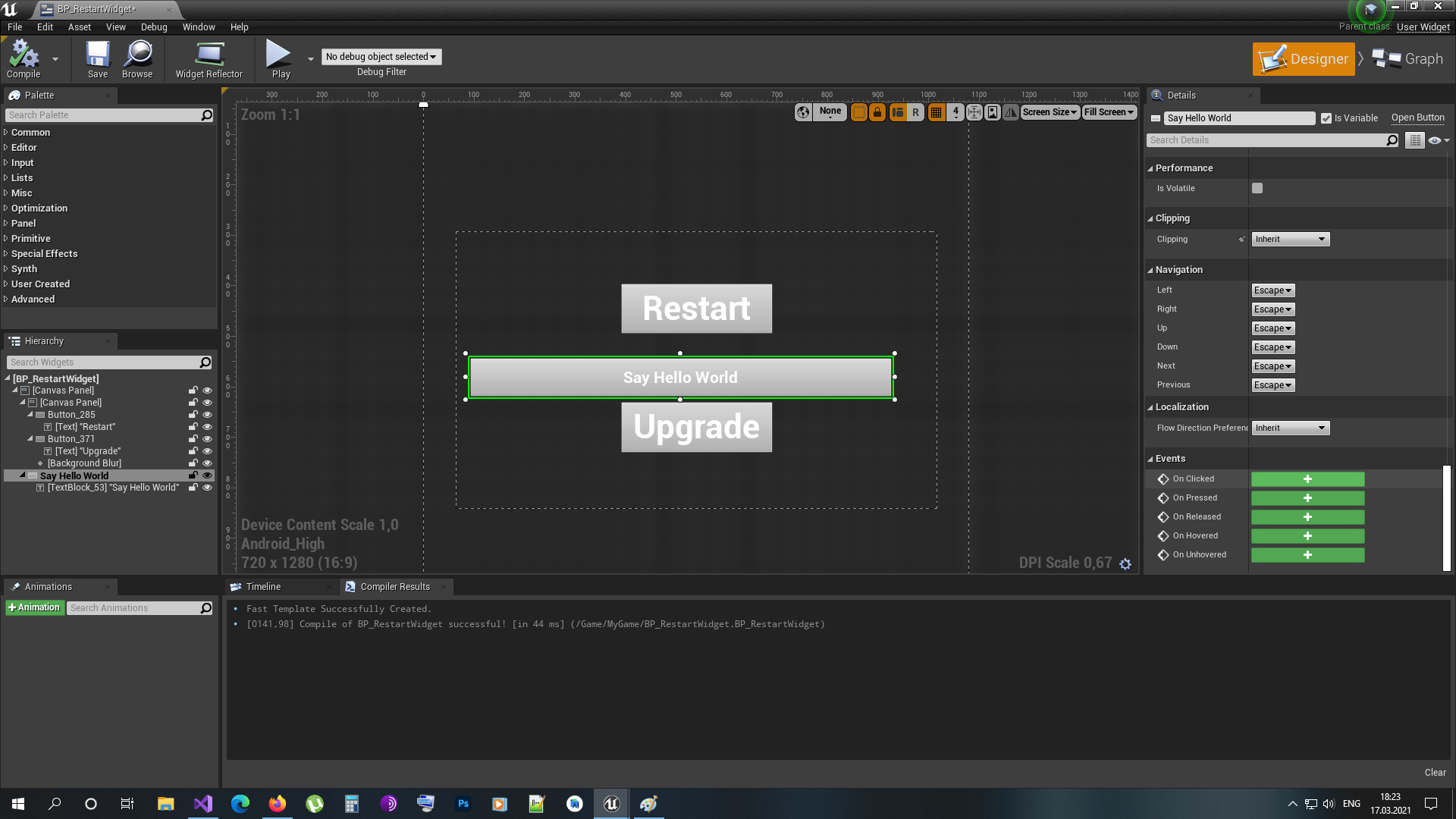Toggle visibility of Say Hello World button row

click(x=207, y=475)
